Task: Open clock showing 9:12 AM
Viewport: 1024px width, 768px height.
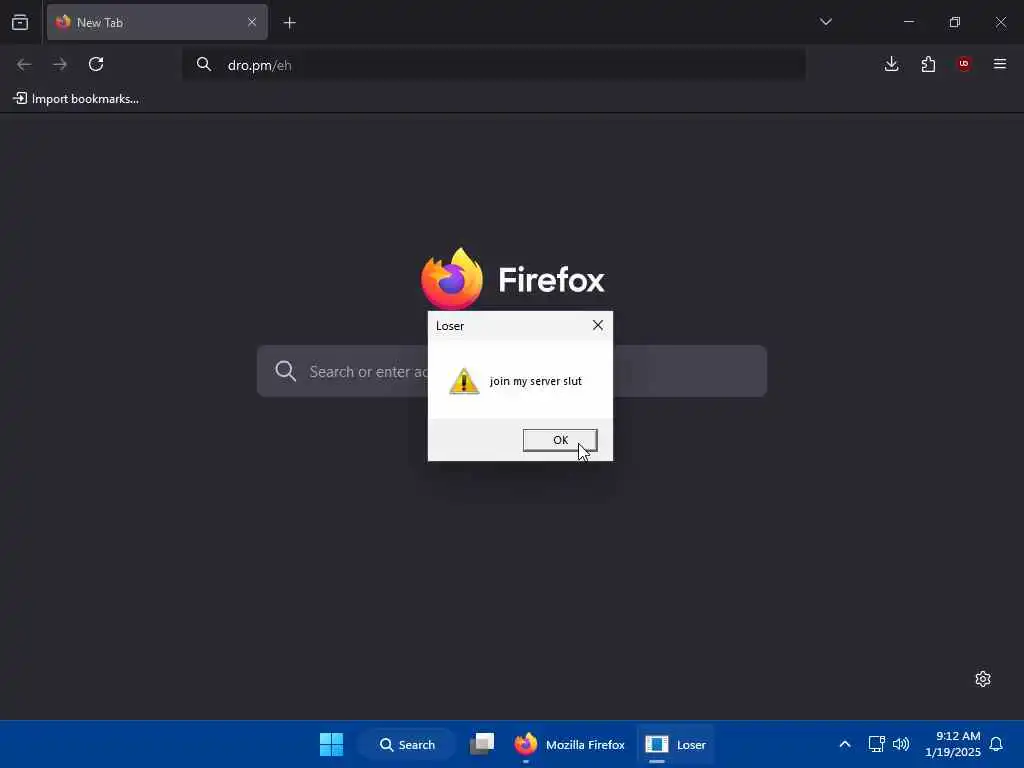Action: pos(953,744)
